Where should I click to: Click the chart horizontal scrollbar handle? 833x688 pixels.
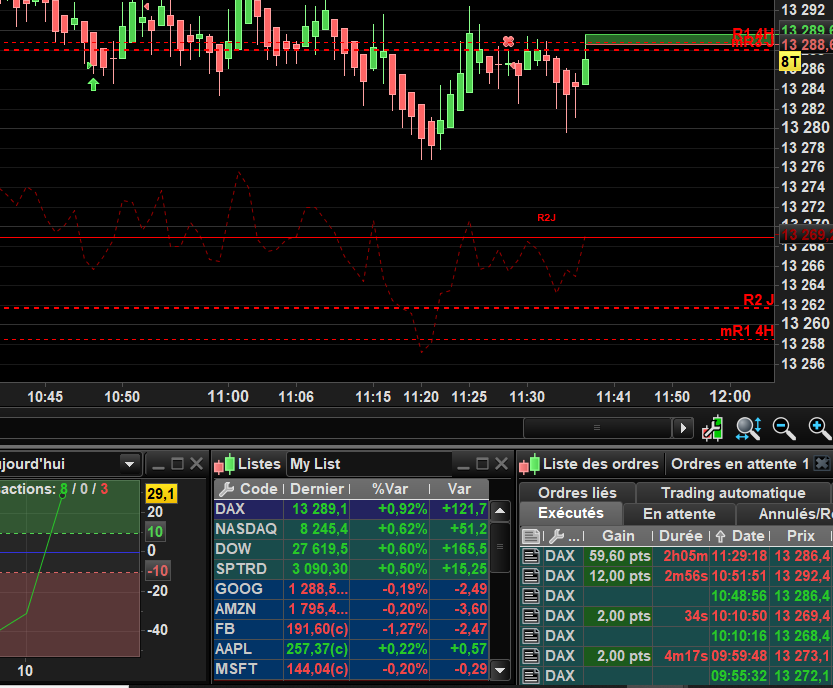(x=597, y=428)
